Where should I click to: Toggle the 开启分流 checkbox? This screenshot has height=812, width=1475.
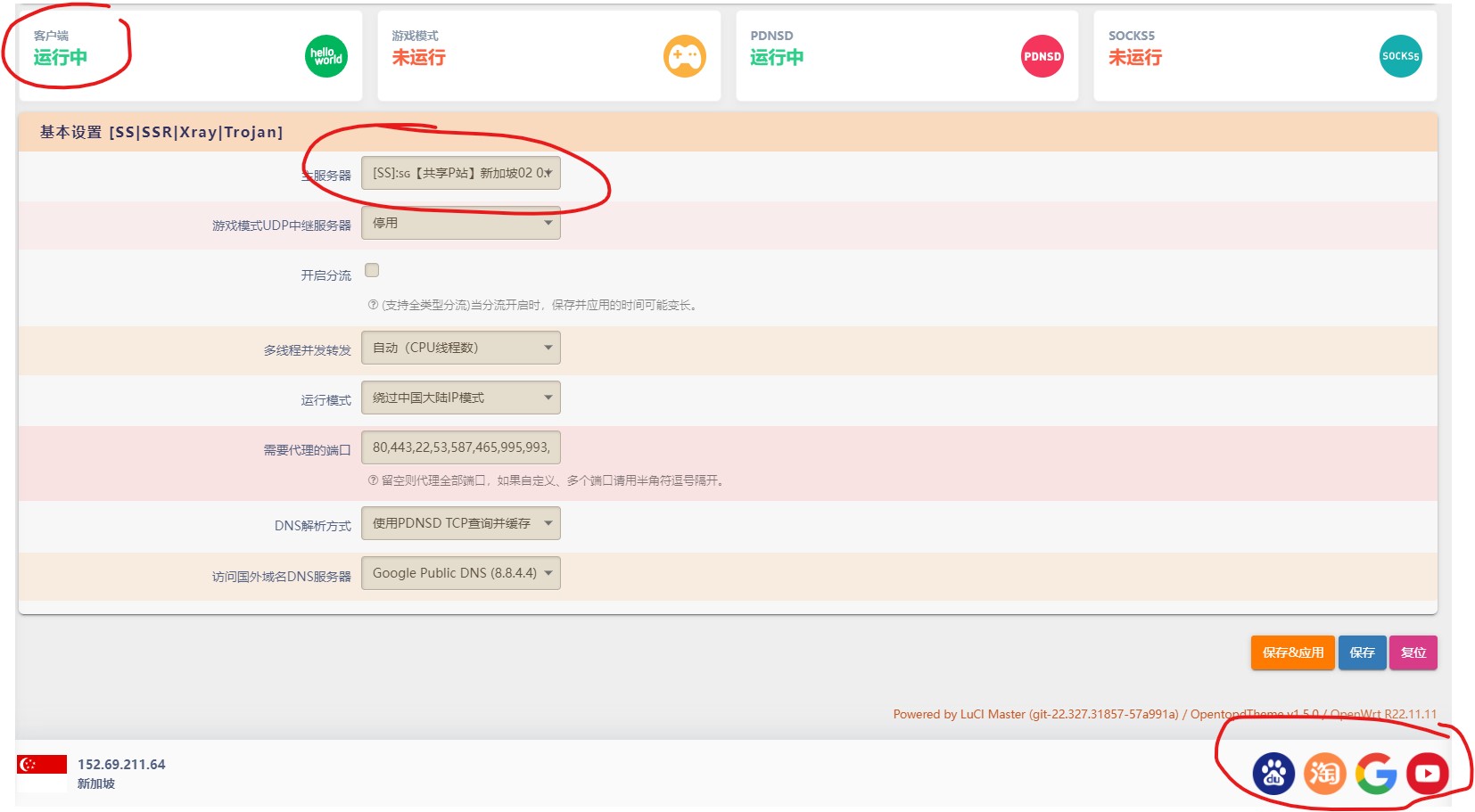point(372,270)
